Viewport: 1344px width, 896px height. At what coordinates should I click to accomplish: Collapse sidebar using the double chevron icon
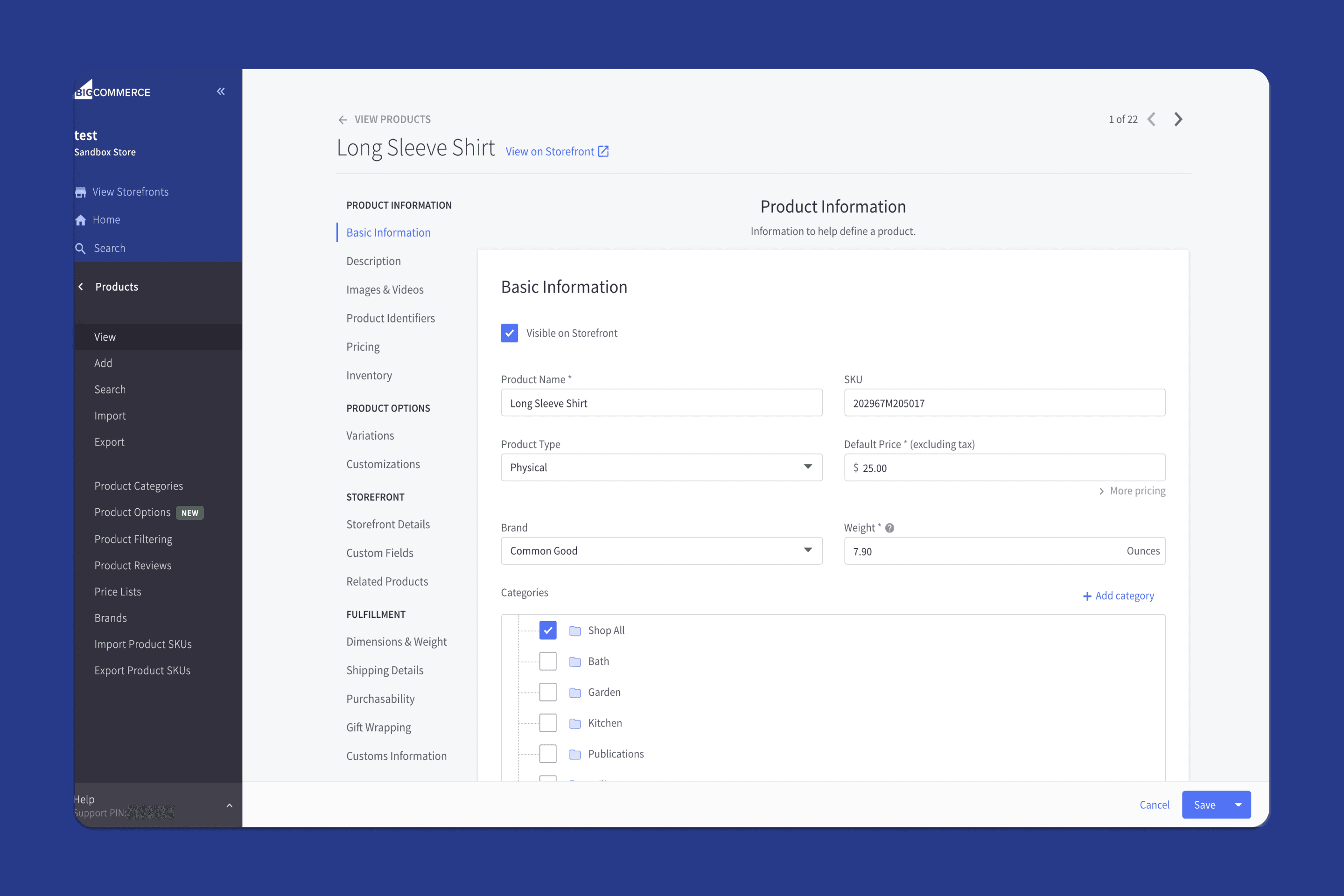[221, 91]
